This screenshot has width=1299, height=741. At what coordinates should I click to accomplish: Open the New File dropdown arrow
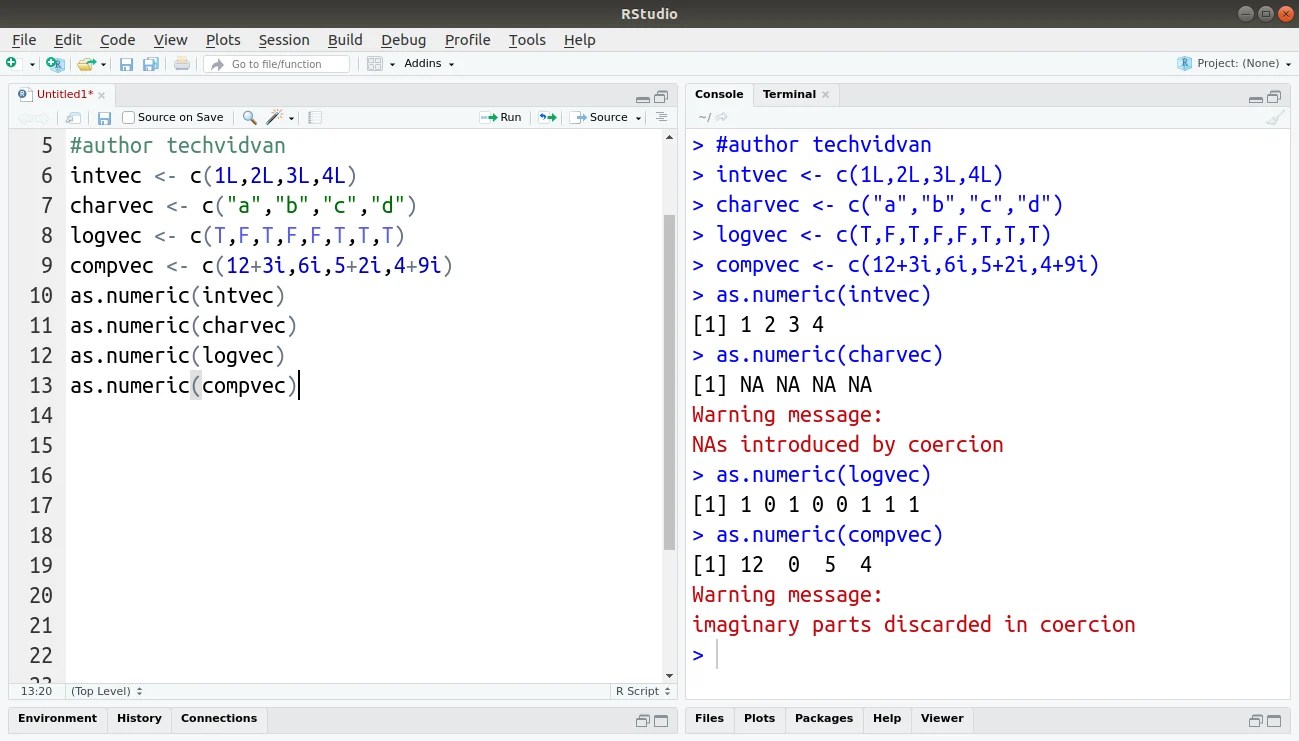click(32, 64)
